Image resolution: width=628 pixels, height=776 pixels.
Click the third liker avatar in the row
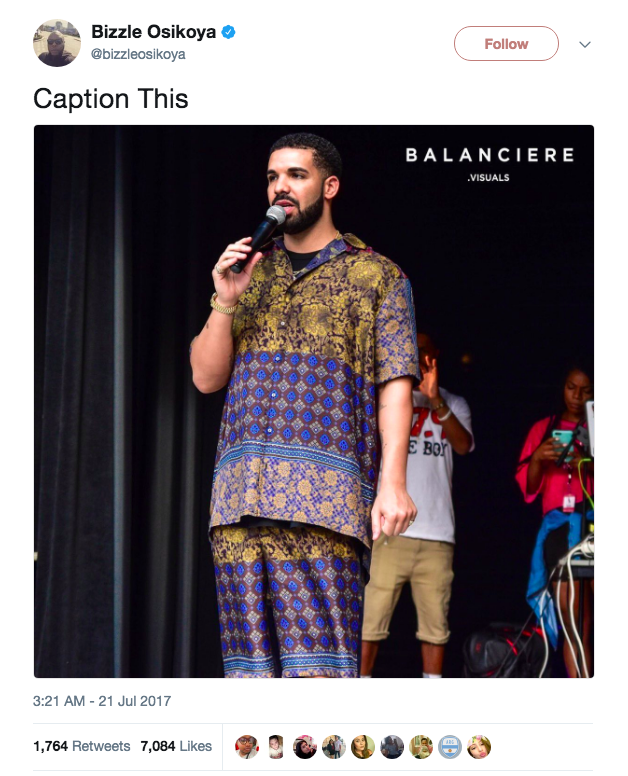click(x=304, y=747)
